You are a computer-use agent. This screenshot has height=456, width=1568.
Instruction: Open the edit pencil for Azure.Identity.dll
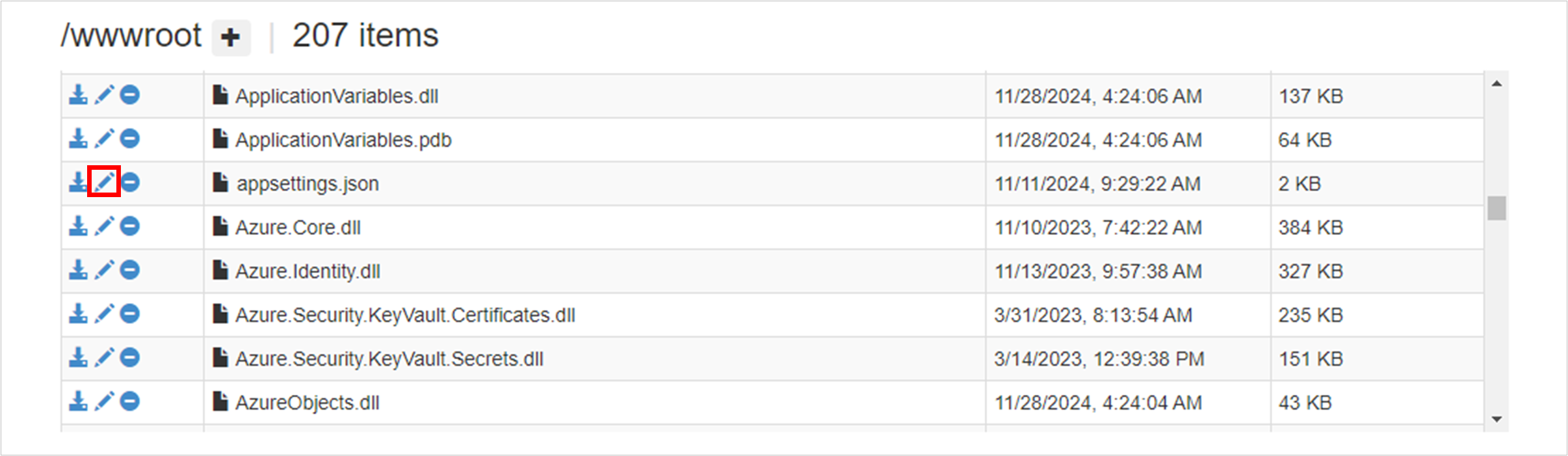point(104,270)
